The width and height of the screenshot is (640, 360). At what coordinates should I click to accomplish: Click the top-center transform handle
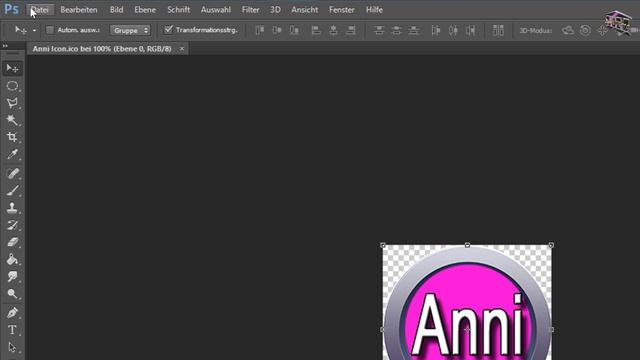coord(467,245)
